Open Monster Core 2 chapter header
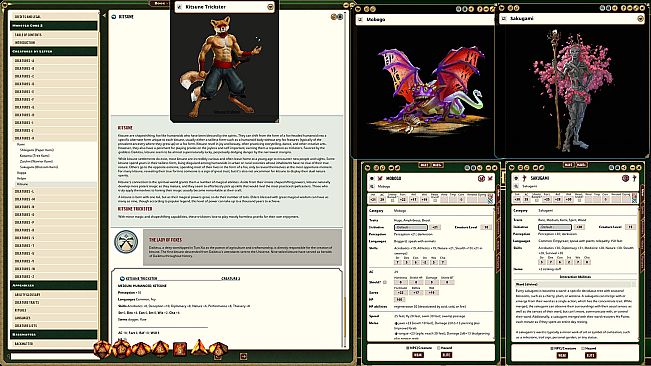This screenshot has width=651, height=366. 54,26
